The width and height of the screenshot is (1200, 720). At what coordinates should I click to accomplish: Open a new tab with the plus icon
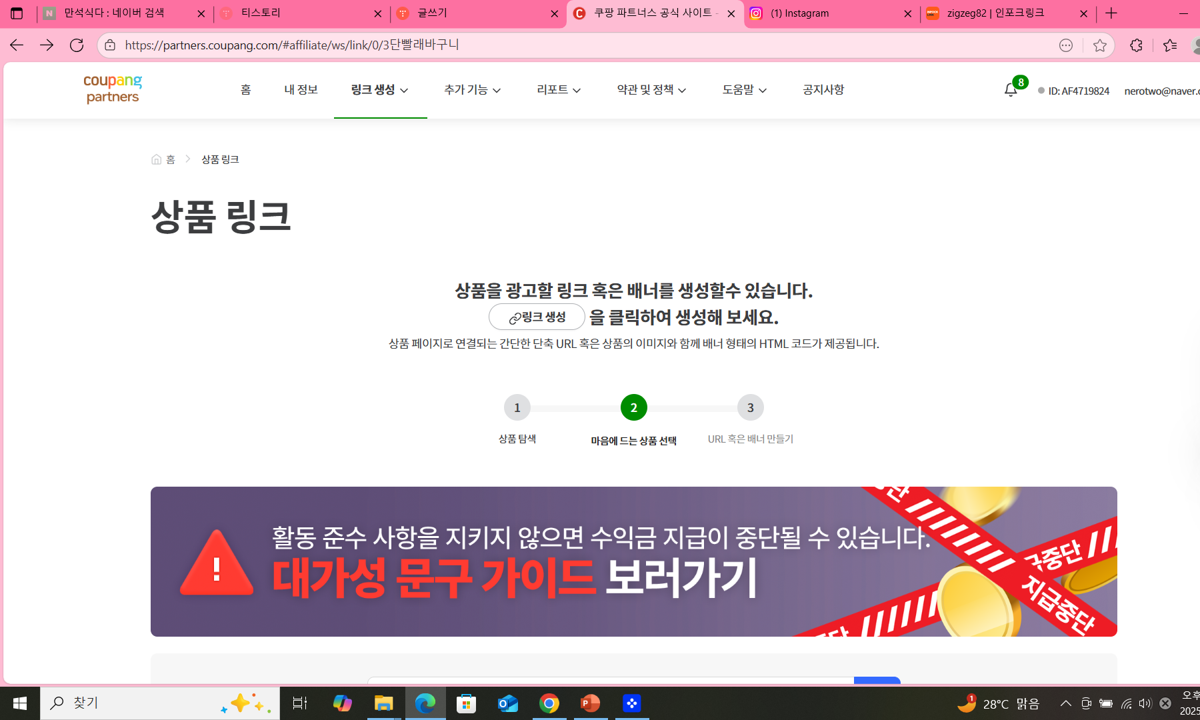tap(1111, 14)
